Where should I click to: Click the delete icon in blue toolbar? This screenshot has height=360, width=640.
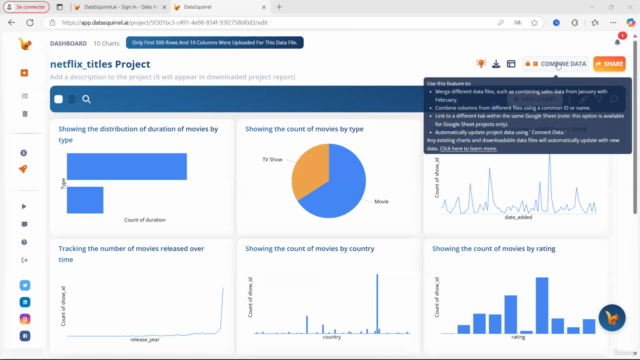[x=72, y=99]
